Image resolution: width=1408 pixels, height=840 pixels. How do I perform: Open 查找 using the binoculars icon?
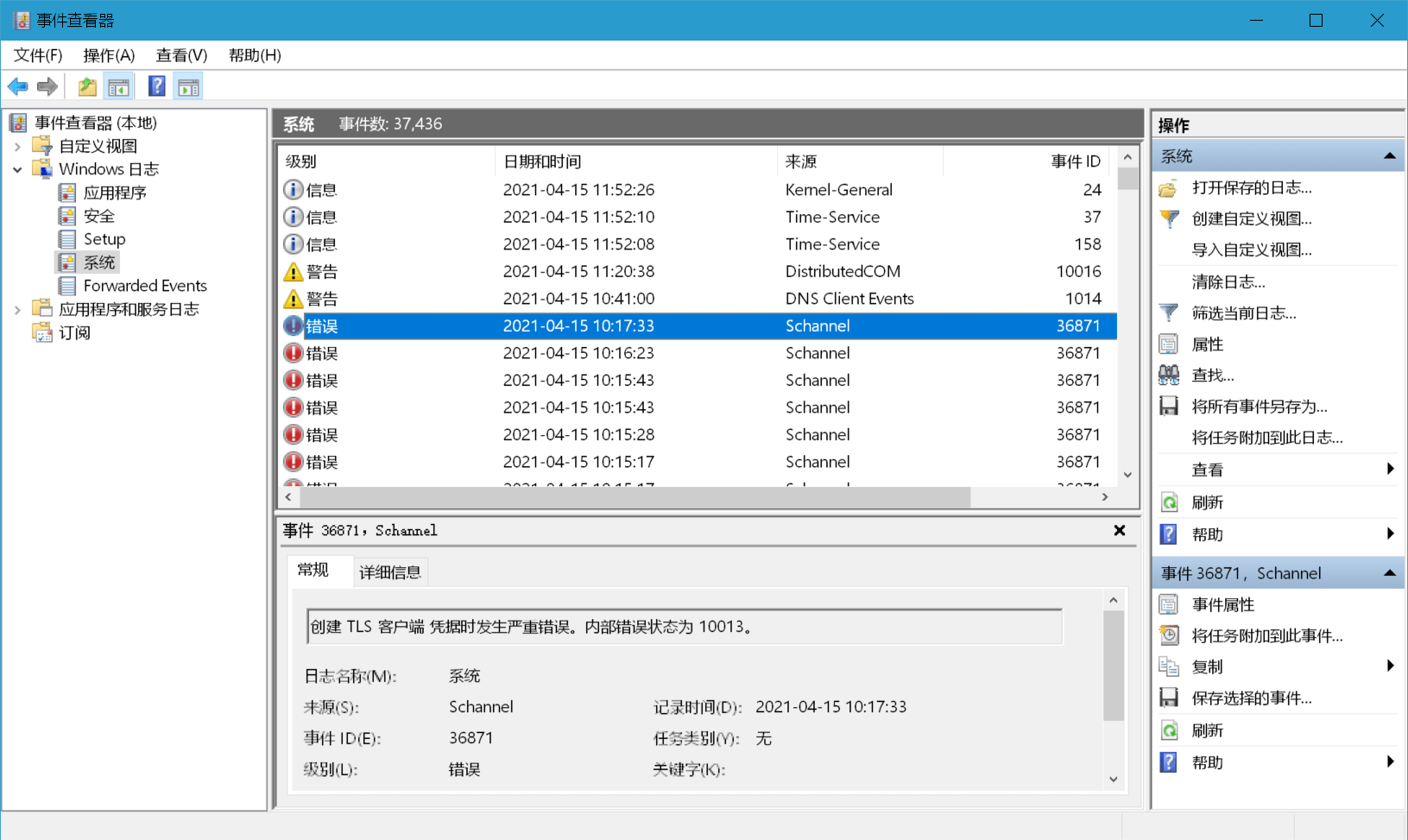[1168, 374]
